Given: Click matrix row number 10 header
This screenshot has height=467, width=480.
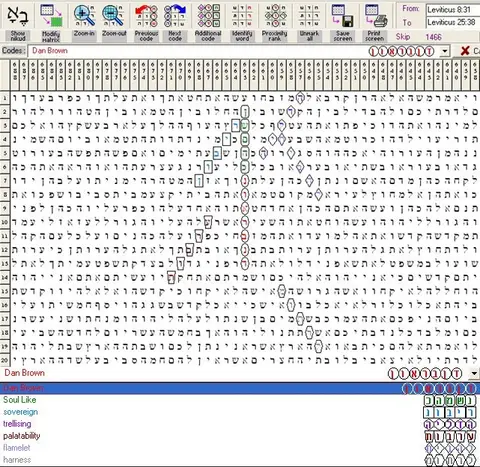Looking at the screenshot, I should [x=5, y=222].
